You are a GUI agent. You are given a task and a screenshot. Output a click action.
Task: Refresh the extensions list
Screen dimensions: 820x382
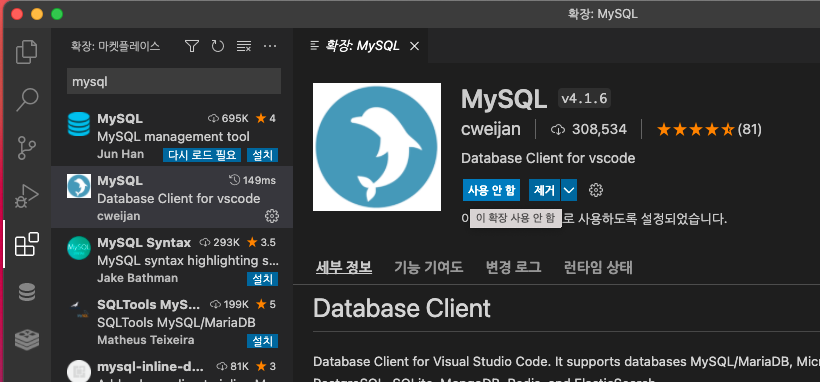(x=218, y=47)
